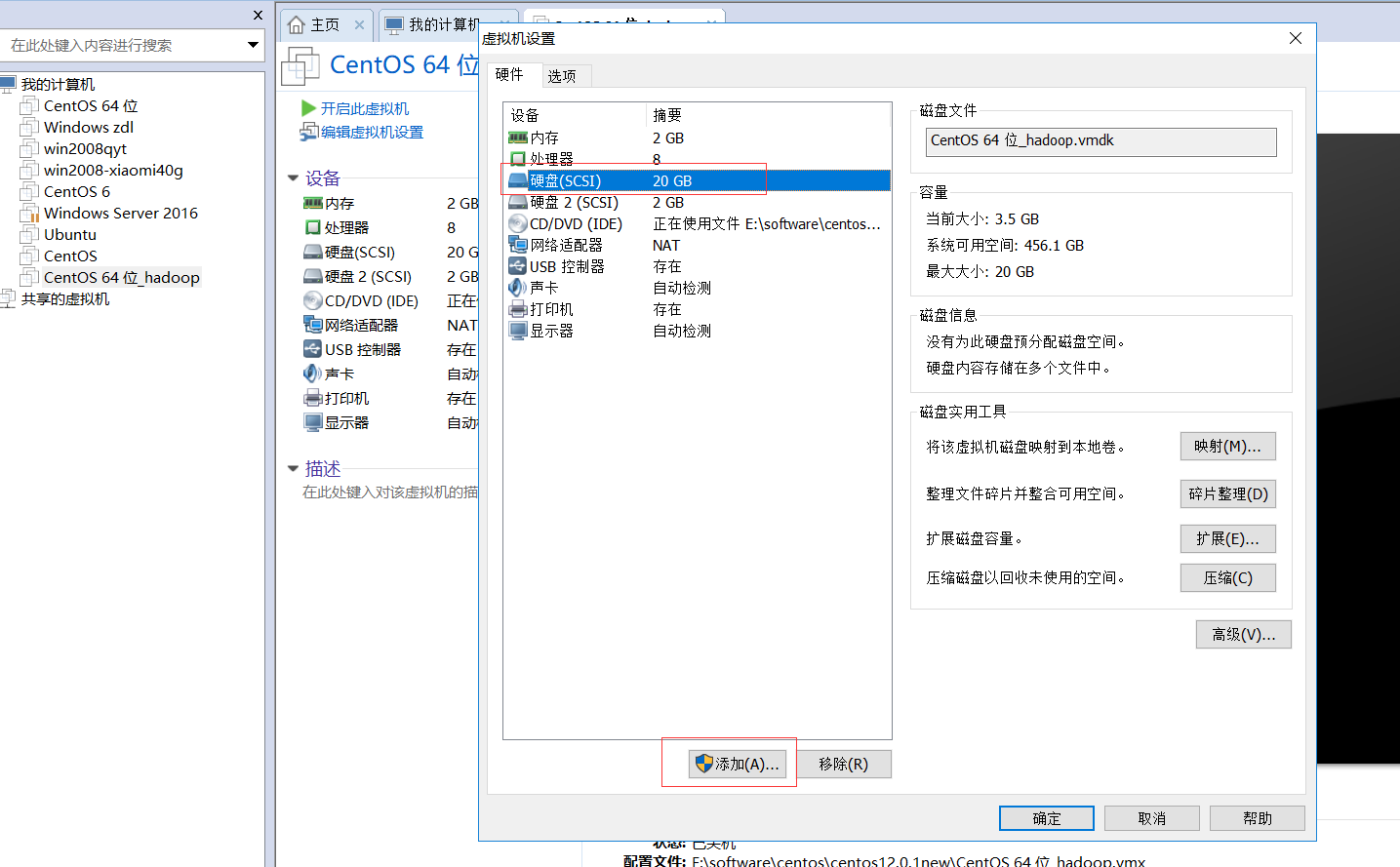
Task: Close the 虚拟机设置 dialog
Action: [x=1296, y=38]
